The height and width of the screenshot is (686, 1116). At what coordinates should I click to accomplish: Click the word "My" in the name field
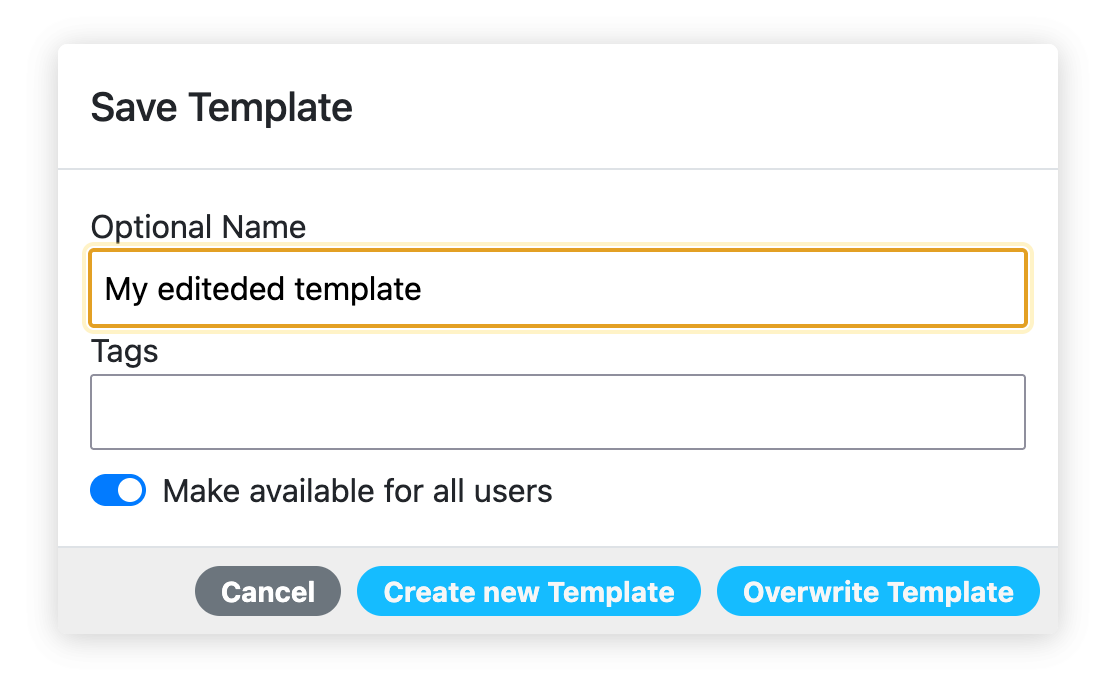(x=126, y=289)
